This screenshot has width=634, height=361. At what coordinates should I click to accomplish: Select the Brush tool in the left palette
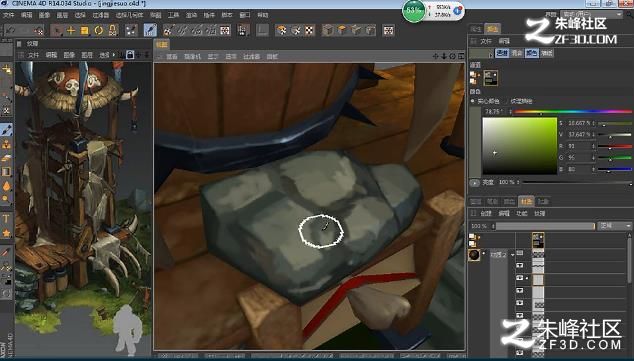pyautogui.click(x=6, y=130)
